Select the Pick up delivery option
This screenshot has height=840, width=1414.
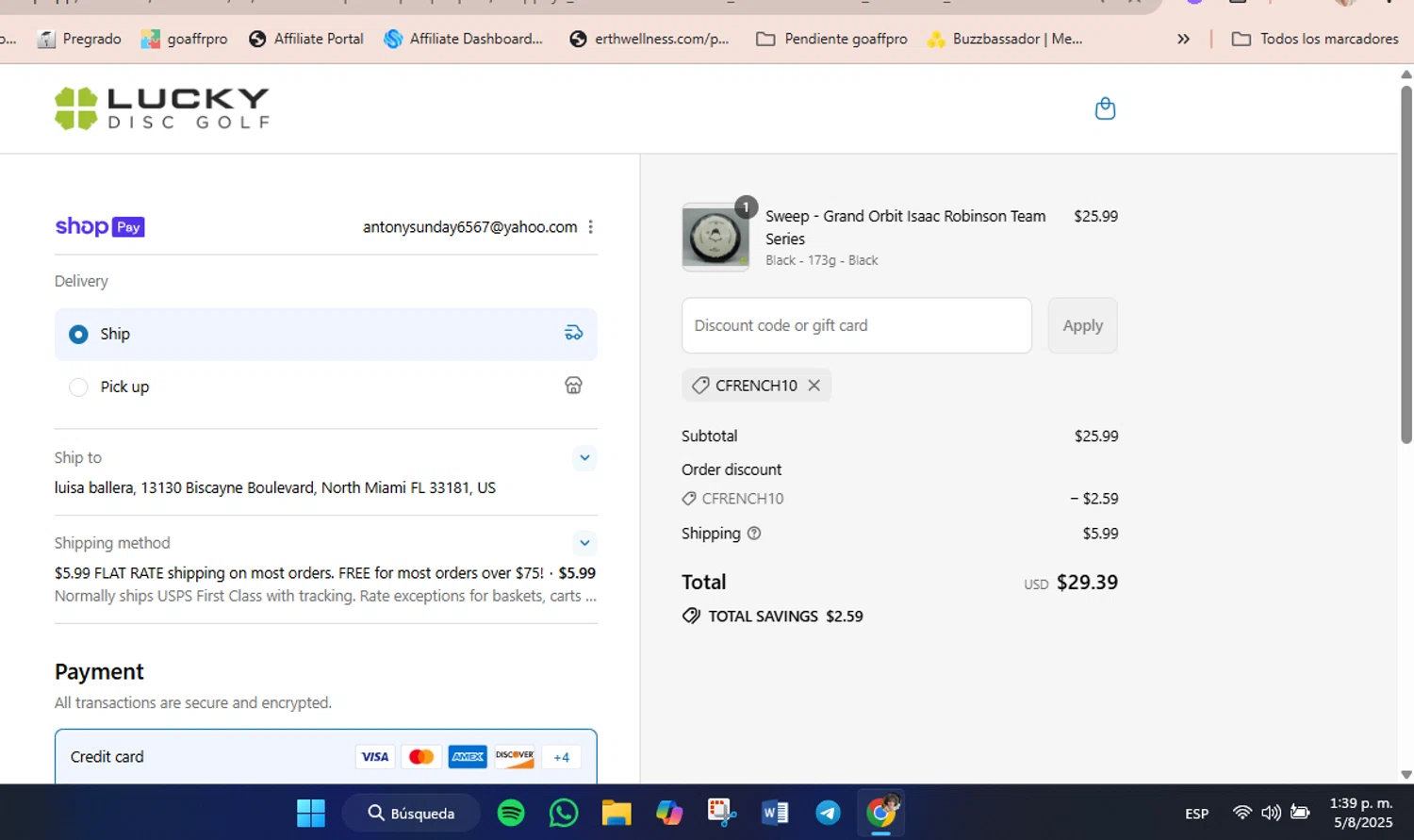326,387
